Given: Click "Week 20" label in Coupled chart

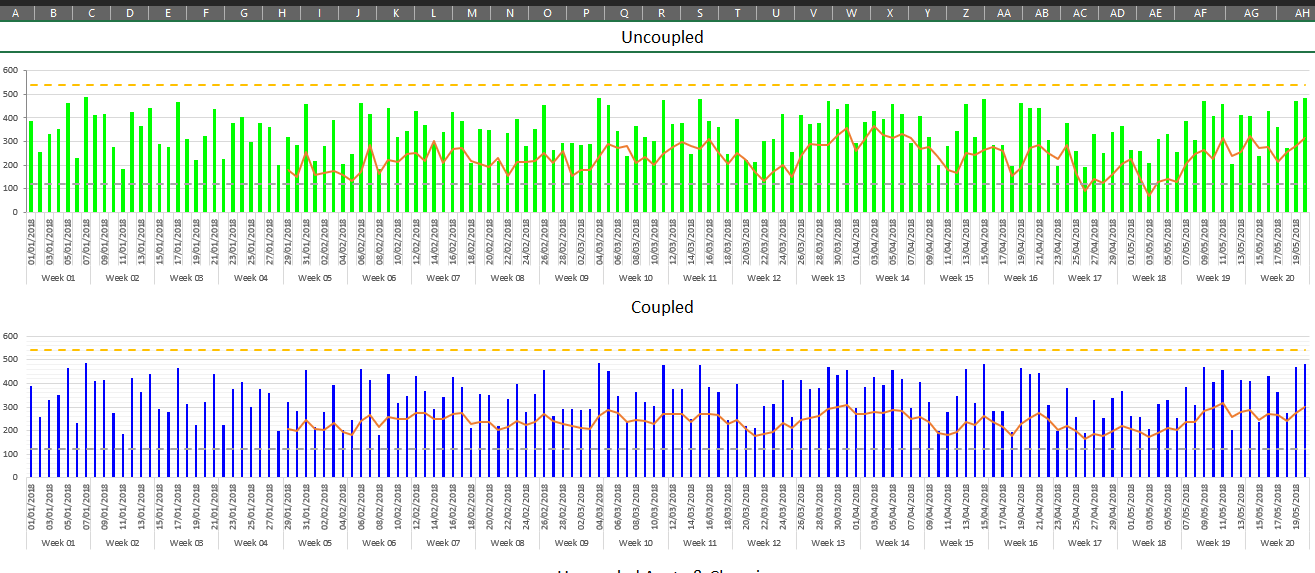Looking at the screenshot, I should coord(1276,543).
